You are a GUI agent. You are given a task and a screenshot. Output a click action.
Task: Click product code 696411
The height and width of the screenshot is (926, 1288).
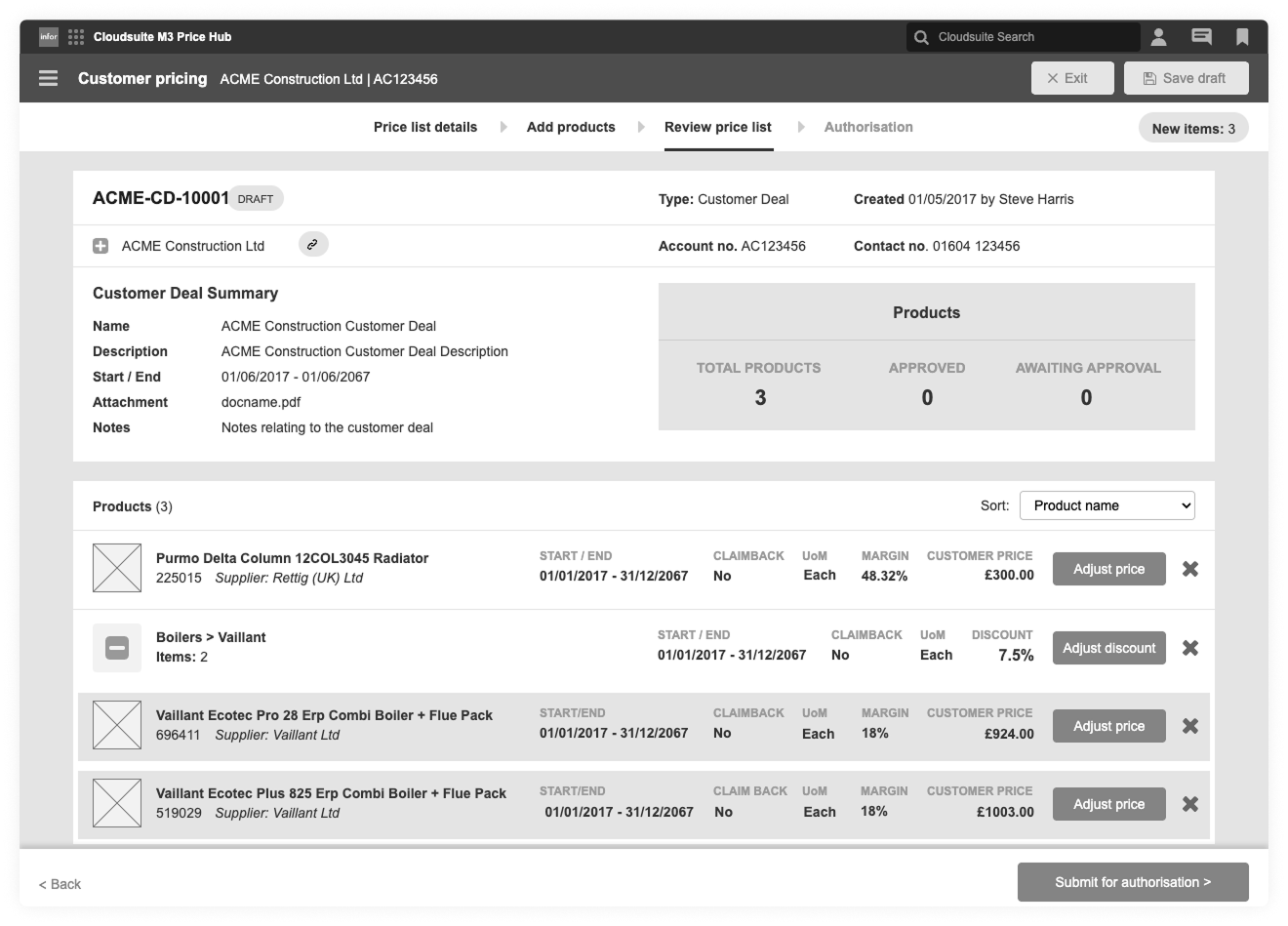178,735
